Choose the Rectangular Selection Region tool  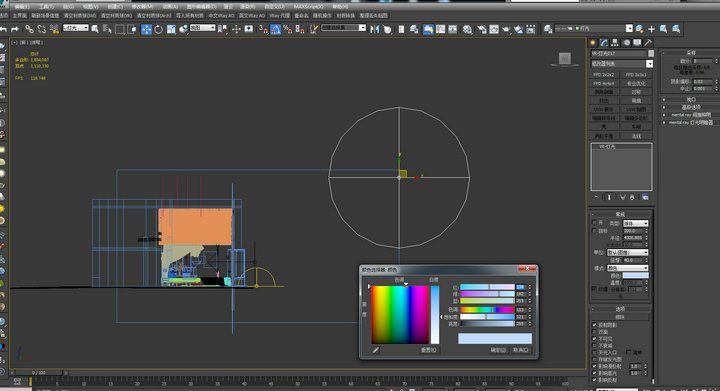pyautogui.click(x=119, y=29)
